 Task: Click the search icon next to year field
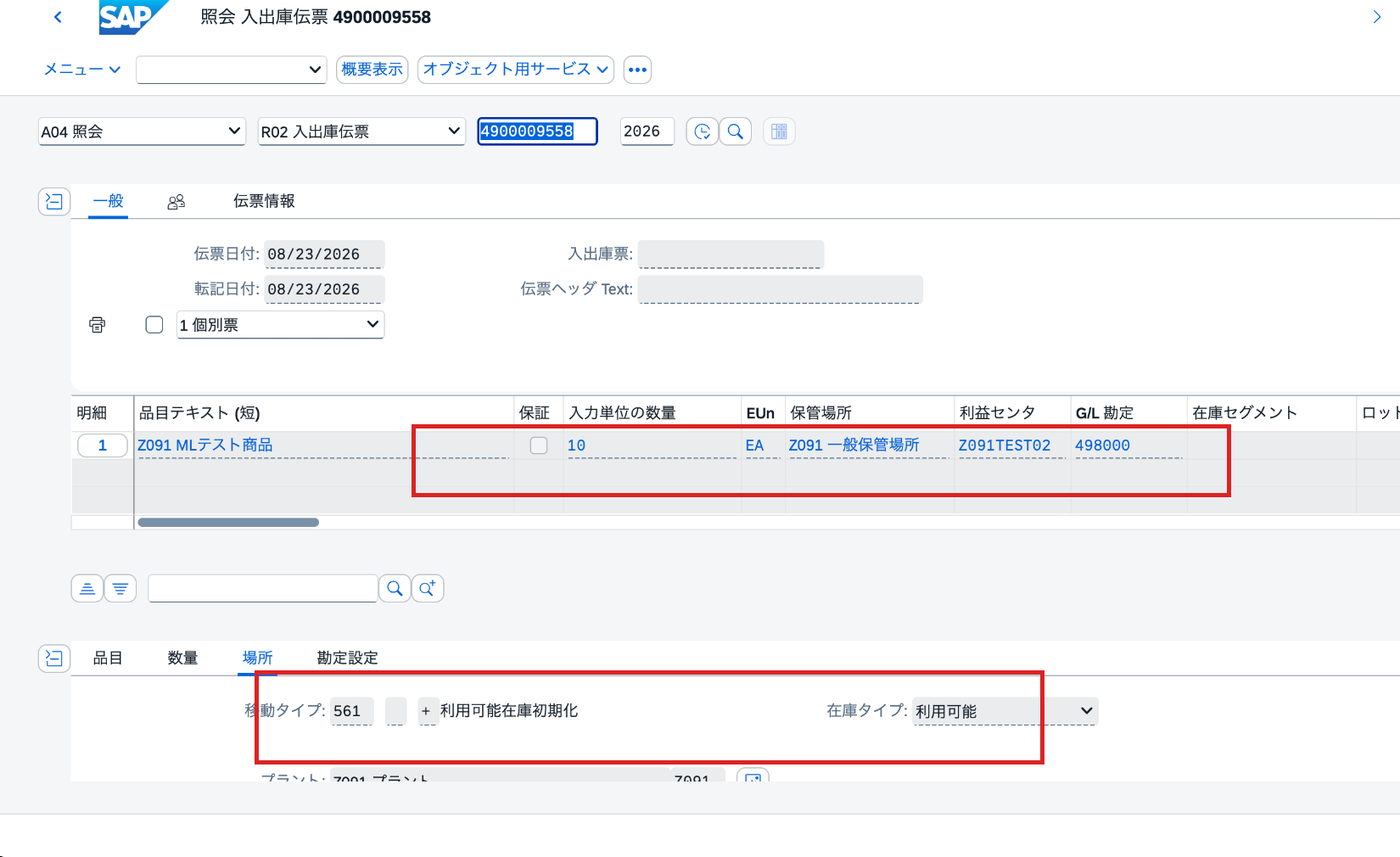(736, 132)
